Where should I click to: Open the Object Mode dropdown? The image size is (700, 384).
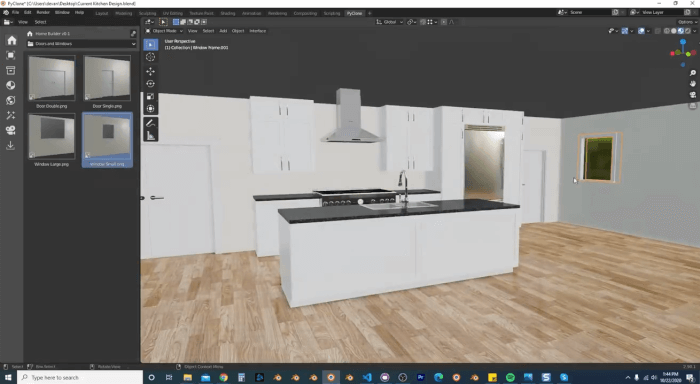click(164, 31)
